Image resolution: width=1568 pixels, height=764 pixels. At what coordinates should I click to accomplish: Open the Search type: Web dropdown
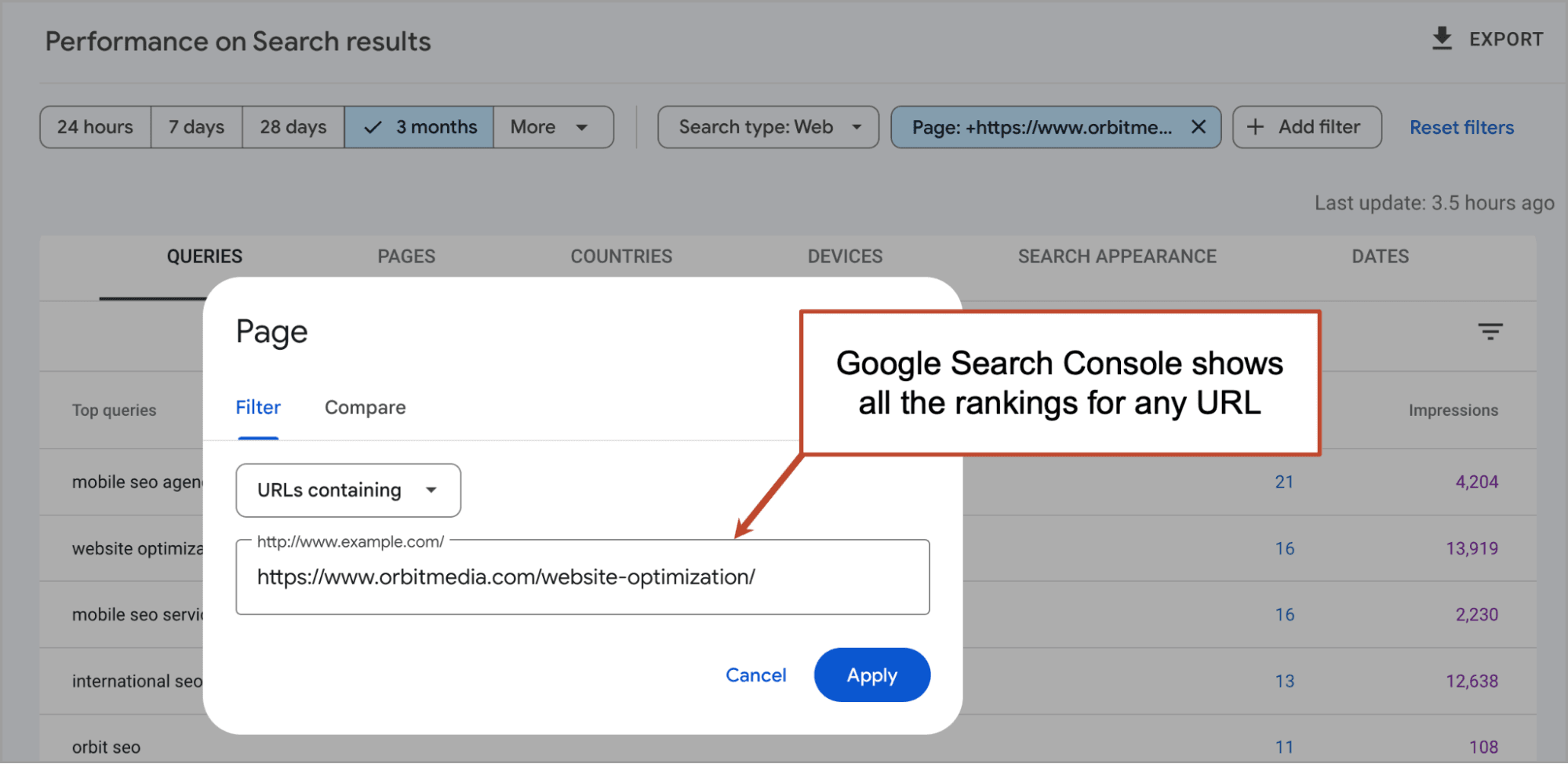pyautogui.click(x=768, y=127)
